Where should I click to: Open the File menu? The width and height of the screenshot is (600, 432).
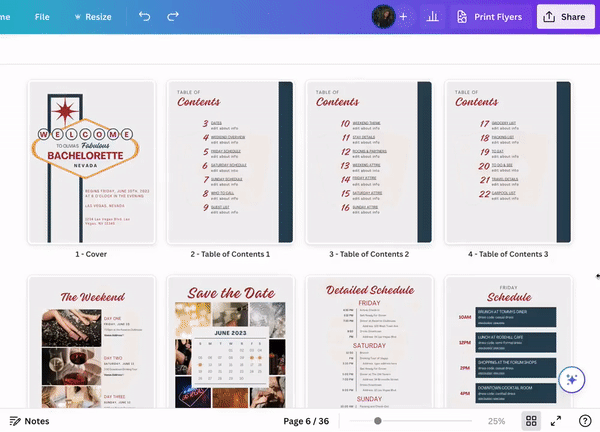click(x=42, y=17)
